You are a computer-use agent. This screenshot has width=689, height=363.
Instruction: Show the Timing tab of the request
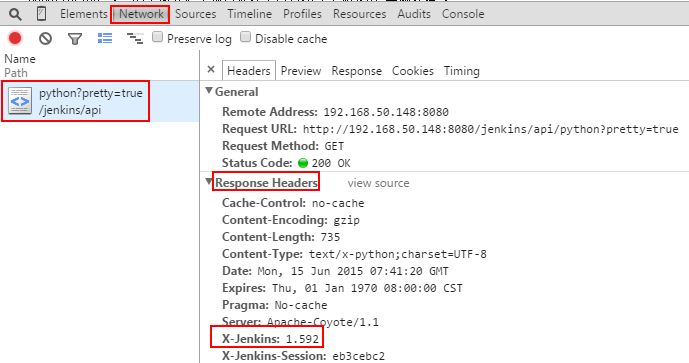461,71
